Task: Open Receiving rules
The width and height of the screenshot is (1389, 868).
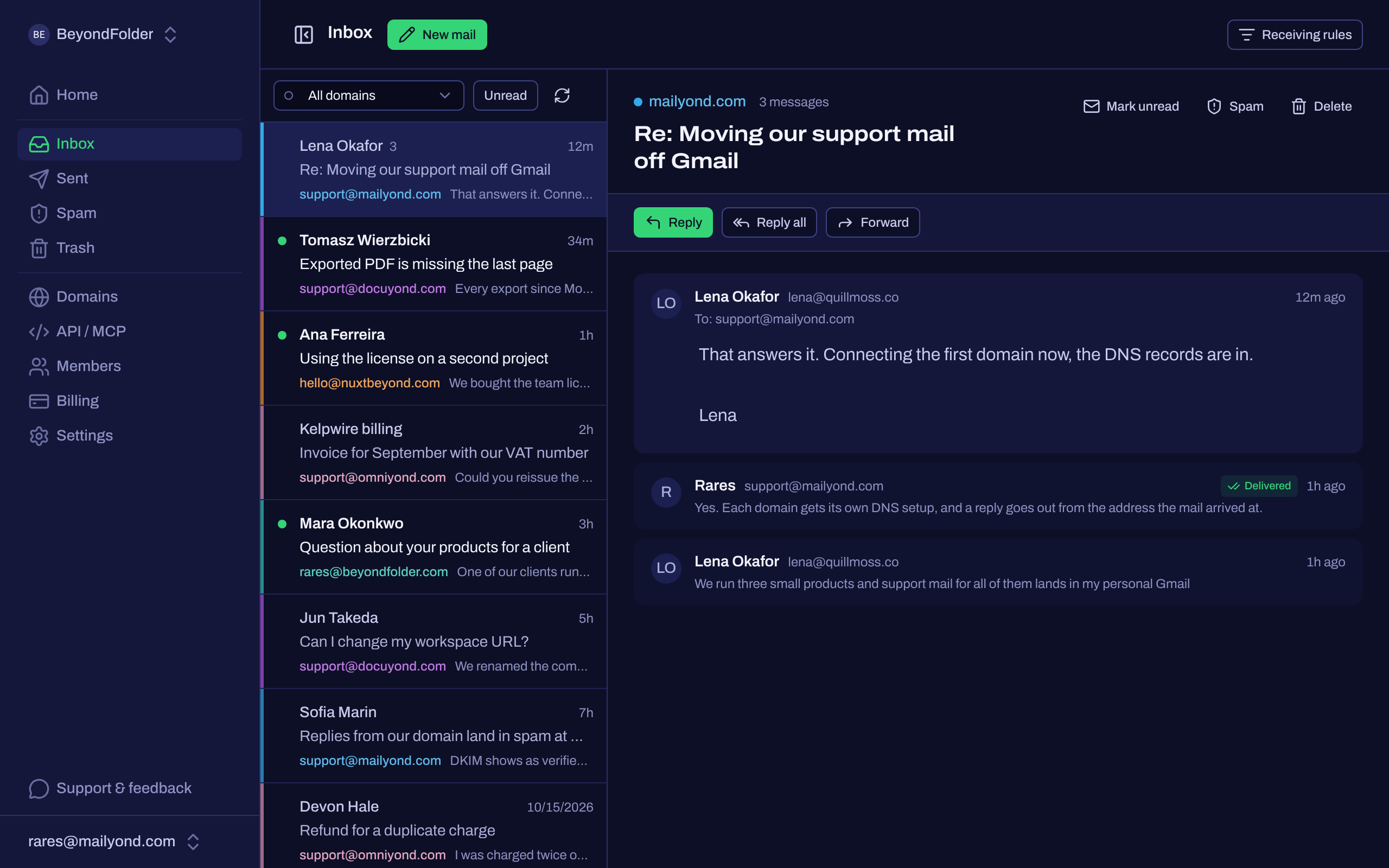Action: (x=1294, y=34)
